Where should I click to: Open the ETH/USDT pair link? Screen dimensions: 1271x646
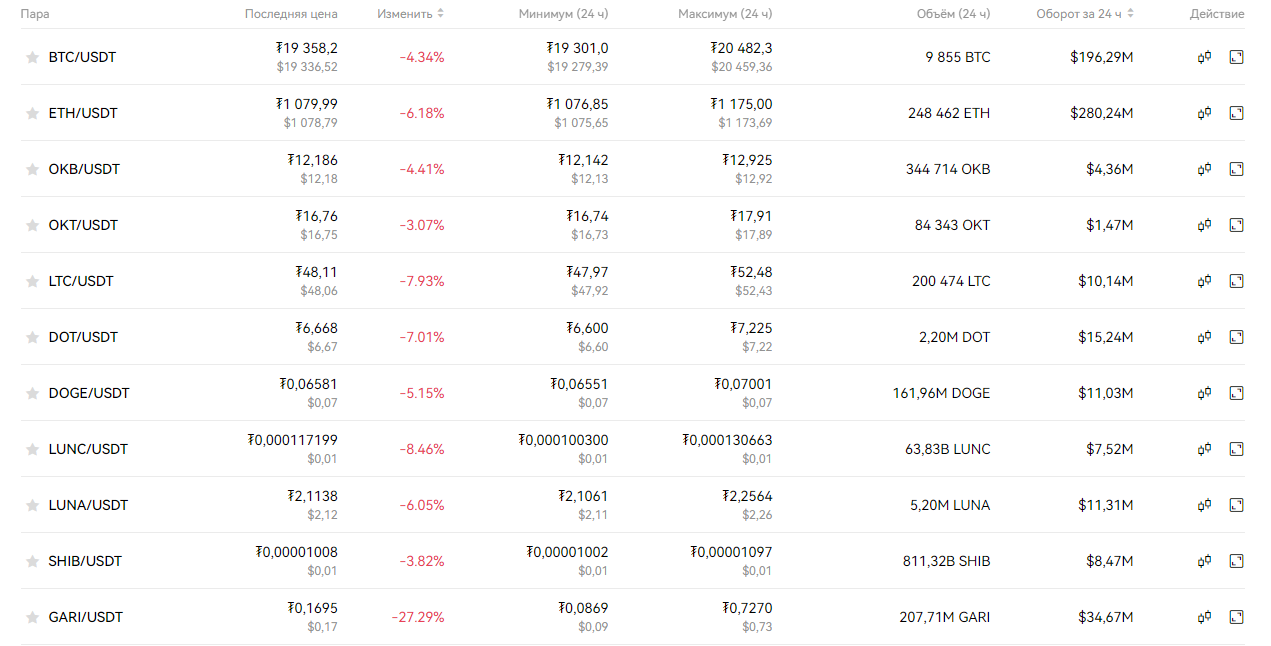pyautogui.click(x=83, y=113)
